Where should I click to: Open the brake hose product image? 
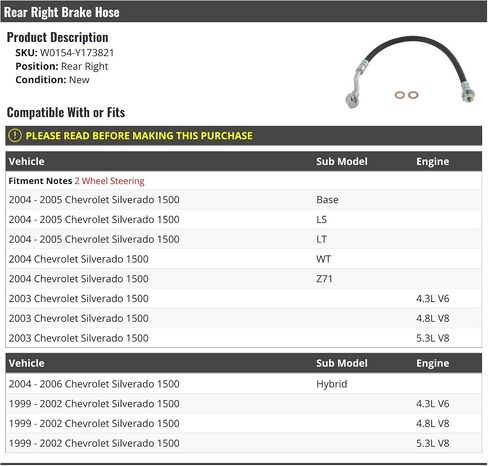click(x=410, y=72)
